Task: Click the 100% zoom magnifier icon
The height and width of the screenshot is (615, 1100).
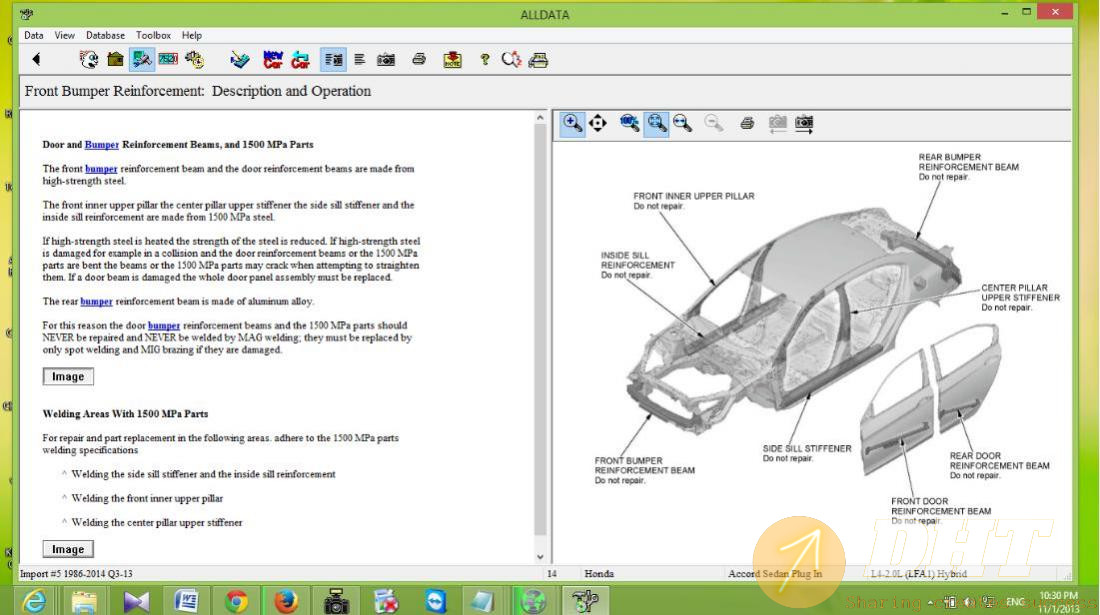Action: 629,124
